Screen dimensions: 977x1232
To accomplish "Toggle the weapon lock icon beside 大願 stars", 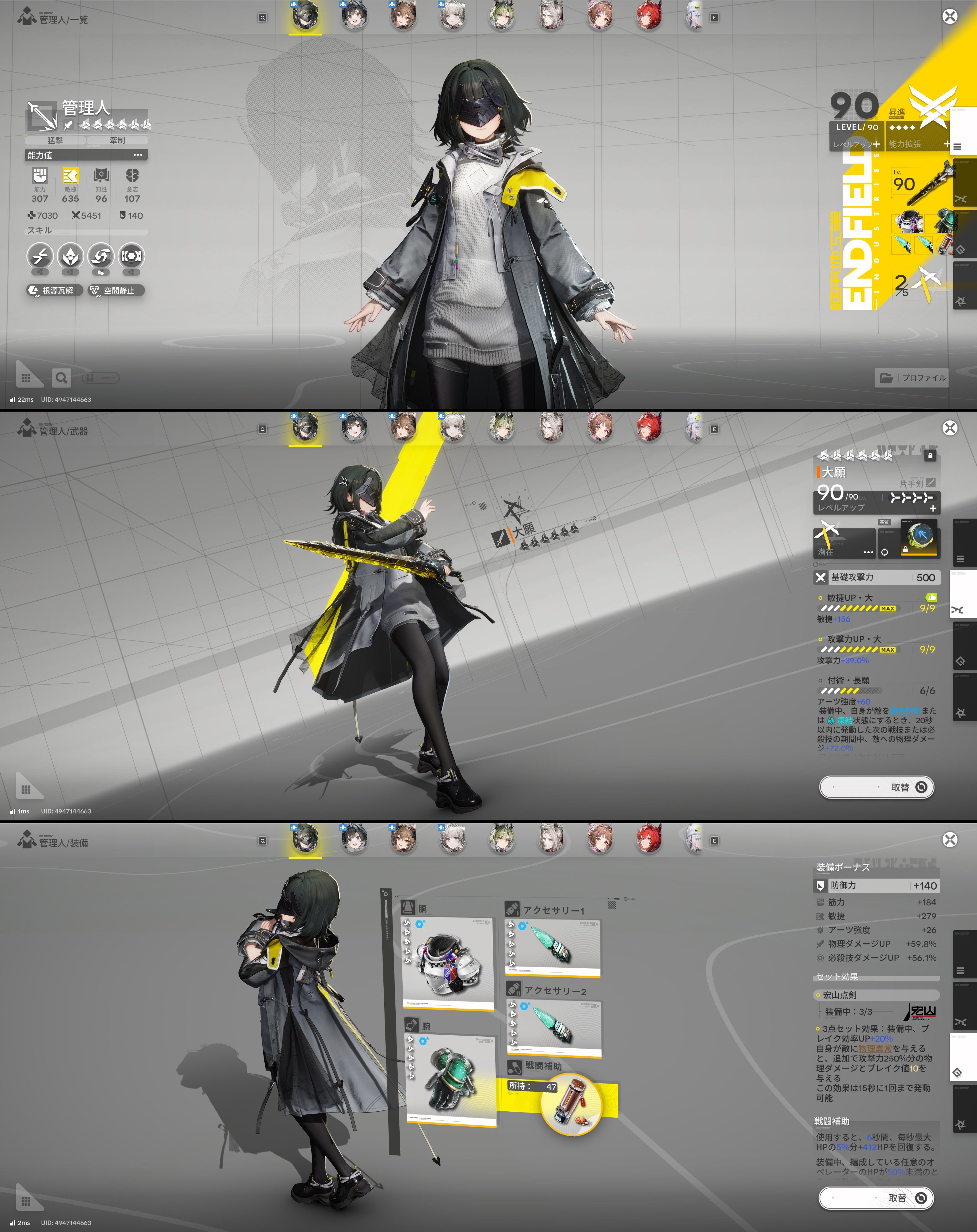I will (930, 455).
